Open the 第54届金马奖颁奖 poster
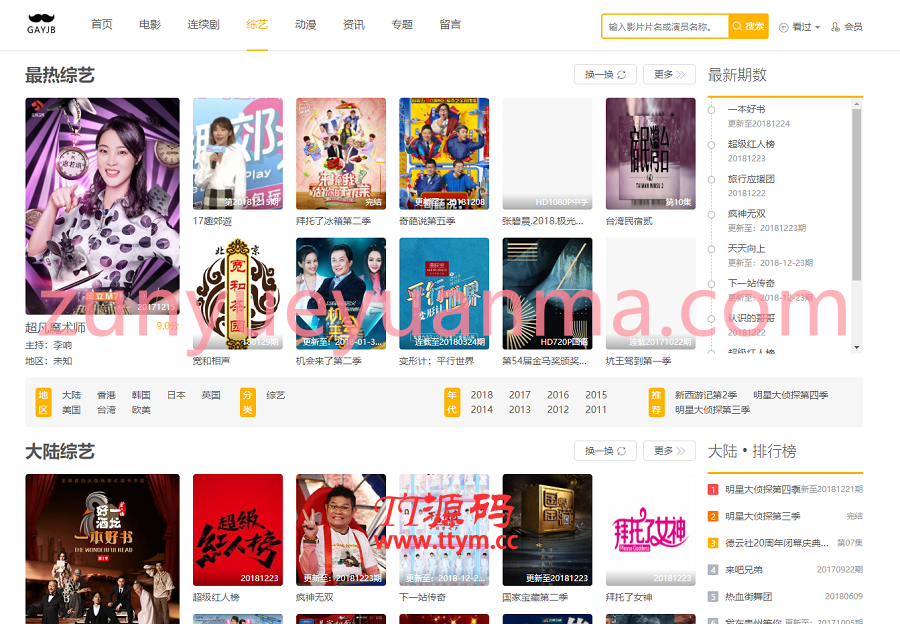Viewport: 900px width, 624px height. pos(548,293)
